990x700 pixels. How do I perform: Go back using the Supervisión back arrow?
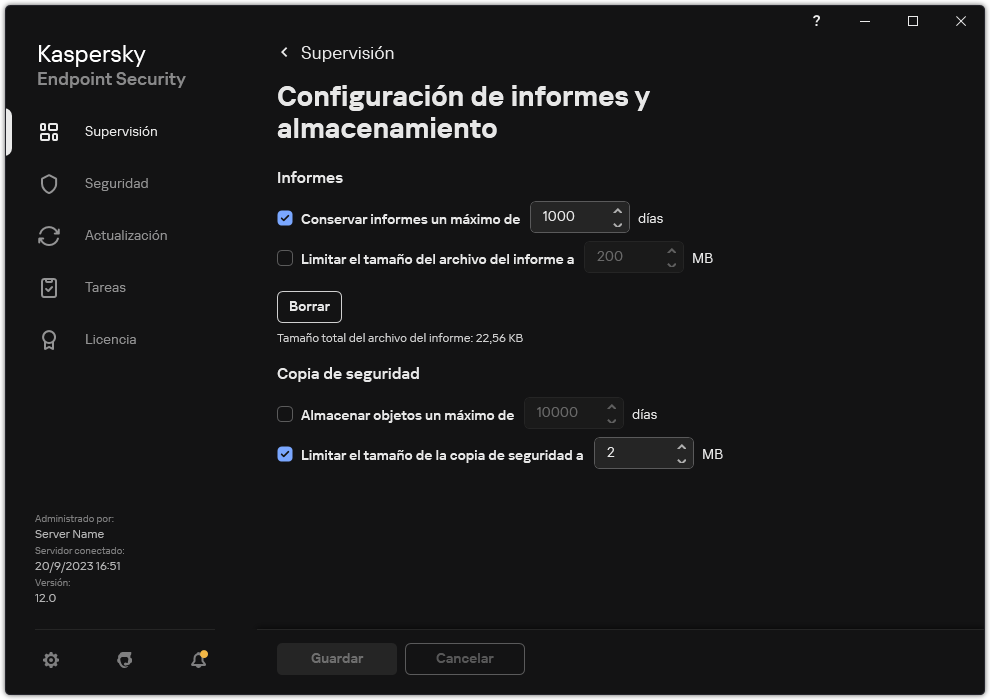coord(284,52)
